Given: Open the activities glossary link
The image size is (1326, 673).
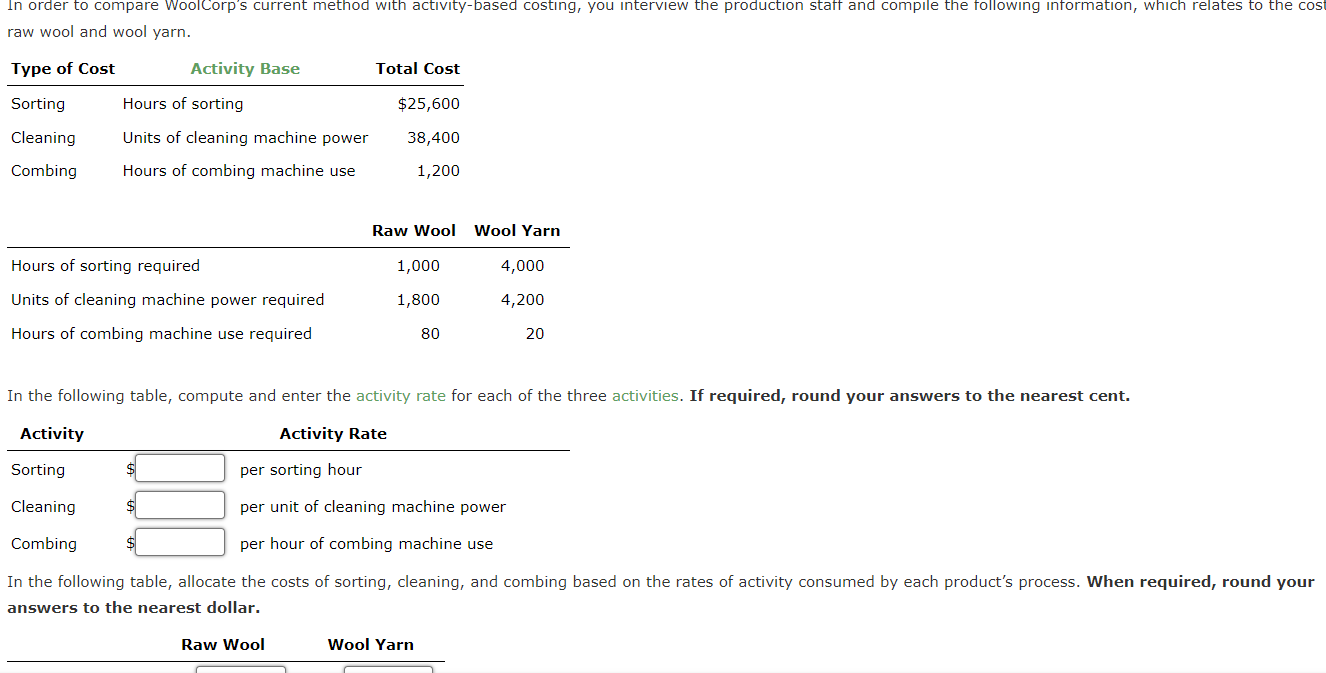Looking at the screenshot, I should click(x=644, y=395).
